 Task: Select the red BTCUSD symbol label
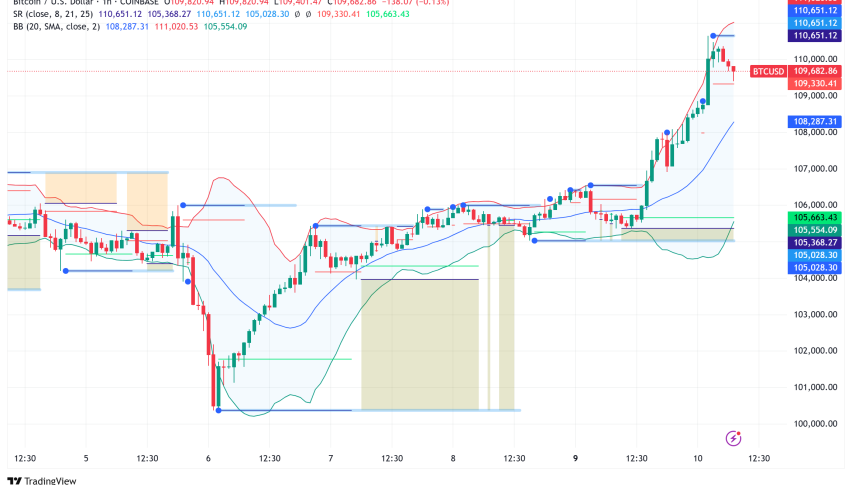coord(768,71)
